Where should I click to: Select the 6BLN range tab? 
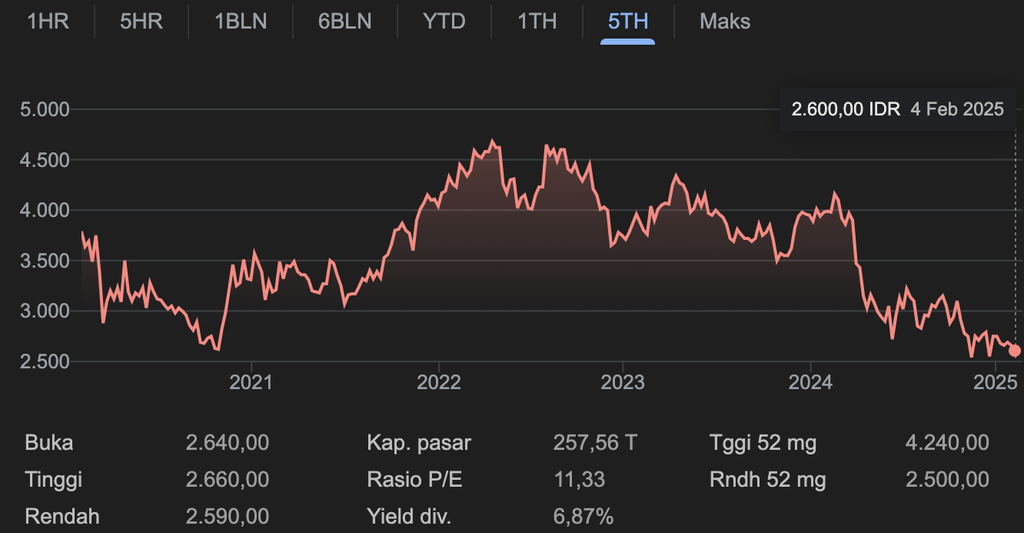(x=345, y=21)
